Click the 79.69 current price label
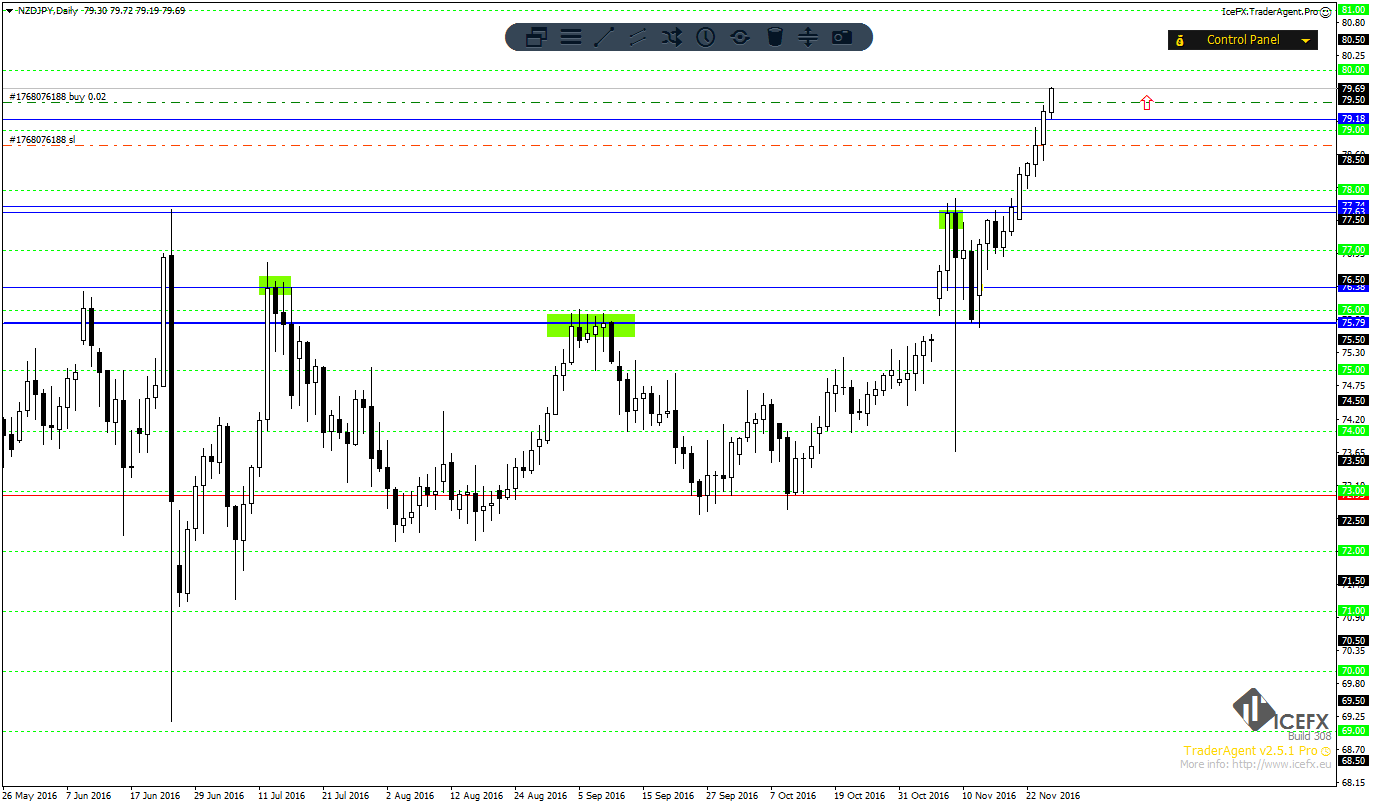Viewport: 1376px width, 807px height. (1353, 89)
